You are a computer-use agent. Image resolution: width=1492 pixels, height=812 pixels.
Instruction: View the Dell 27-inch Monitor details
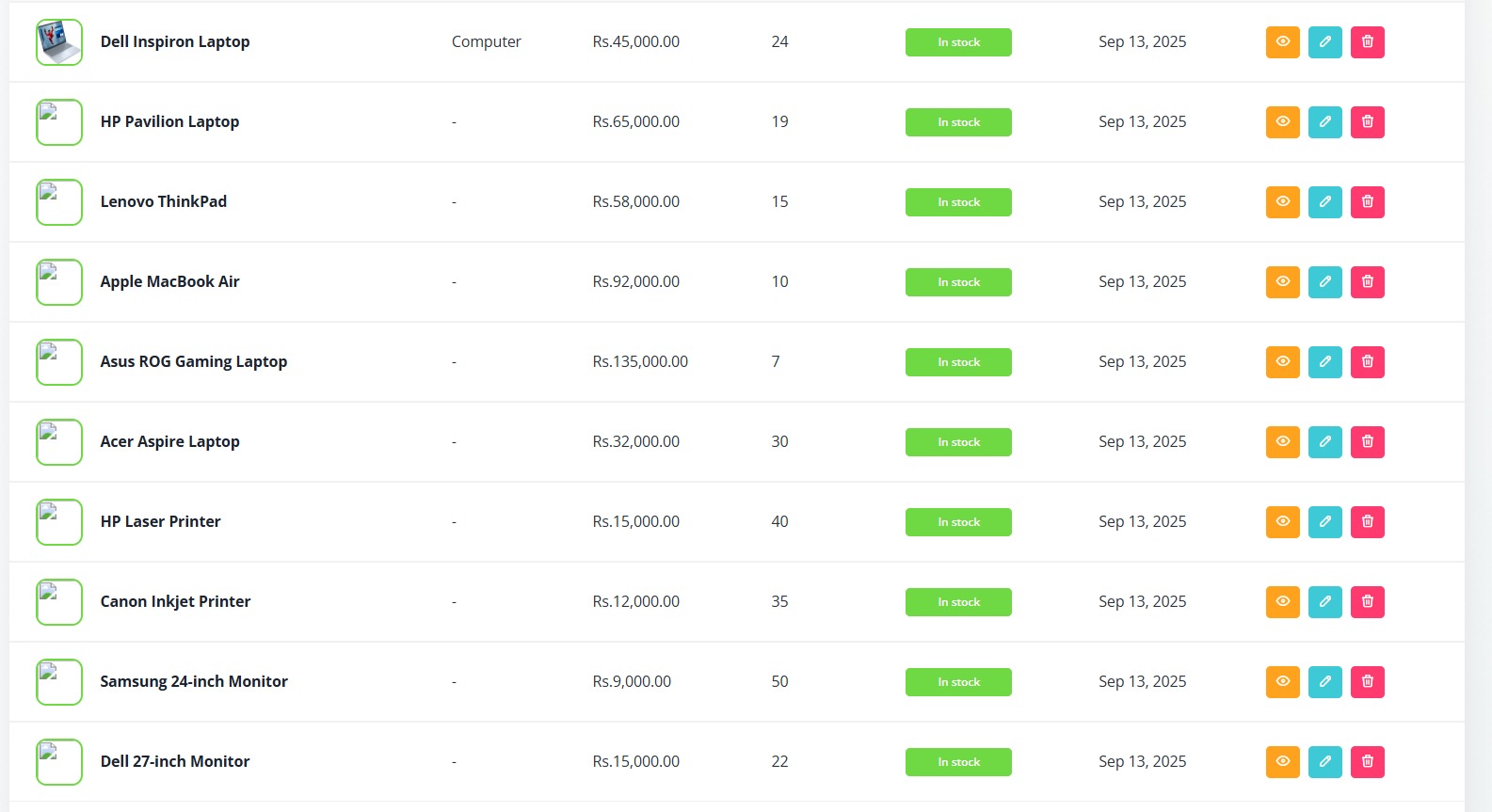[x=1282, y=762]
